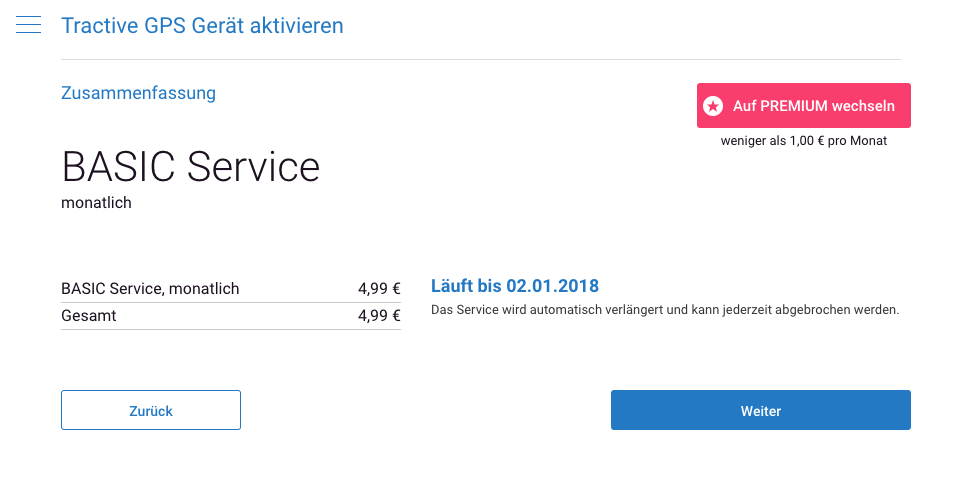Continue with the Weiter button
954x484 pixels.
(x=761, y=410)
